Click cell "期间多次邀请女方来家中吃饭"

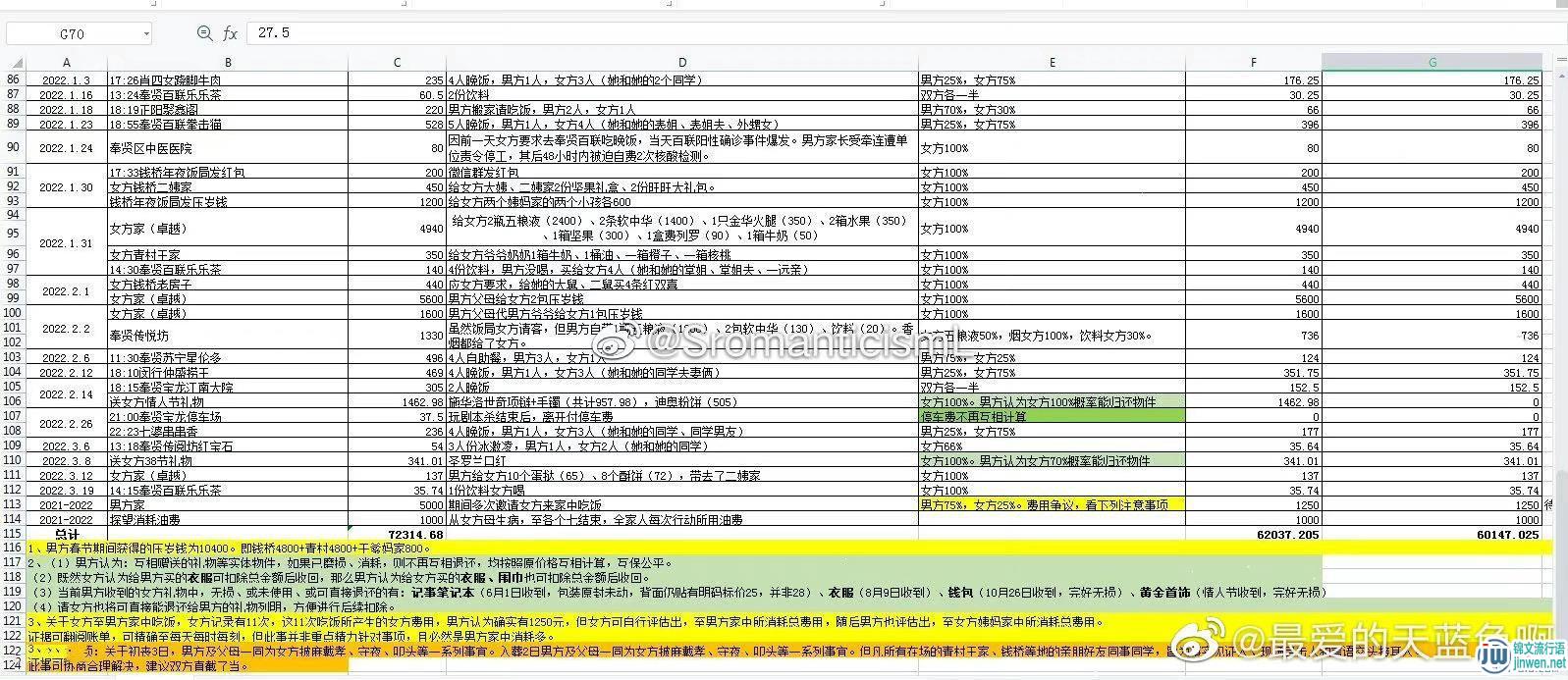(x=682, y=504)
